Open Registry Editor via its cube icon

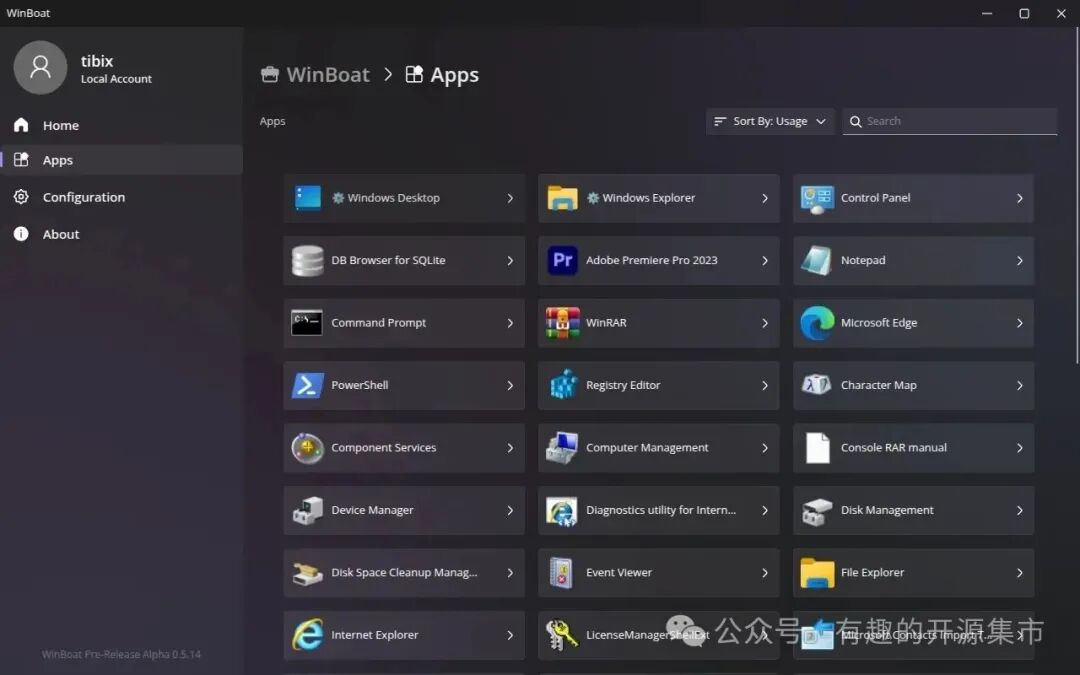562,385
